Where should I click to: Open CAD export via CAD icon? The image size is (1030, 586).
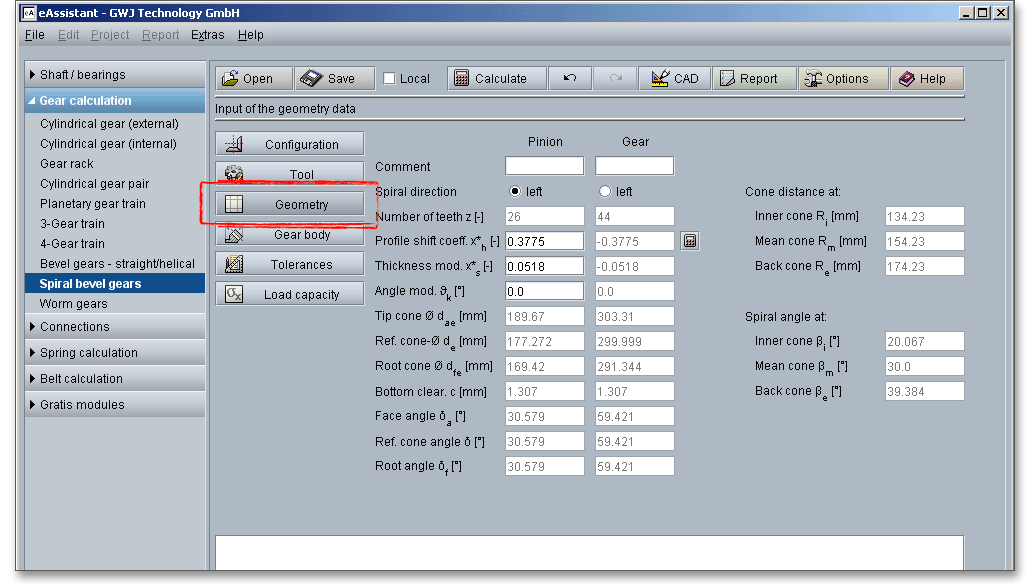click(x=660, y=79)
